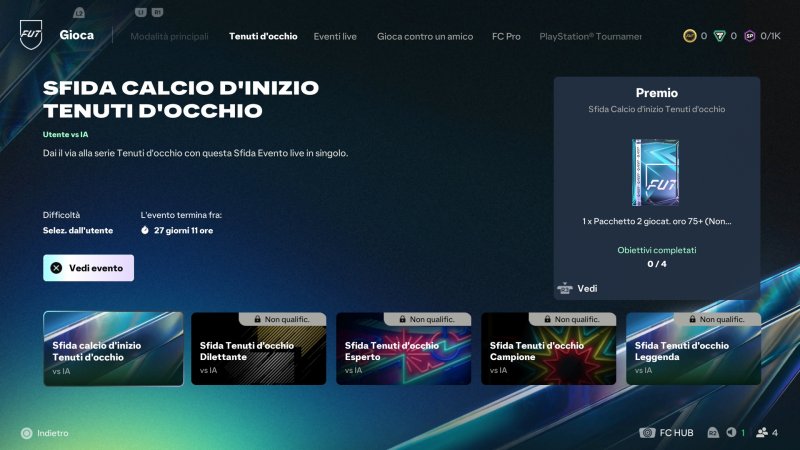The image size is (800, 450).
Task: Switch to the Eventi live tab
Action: (335, 36)
